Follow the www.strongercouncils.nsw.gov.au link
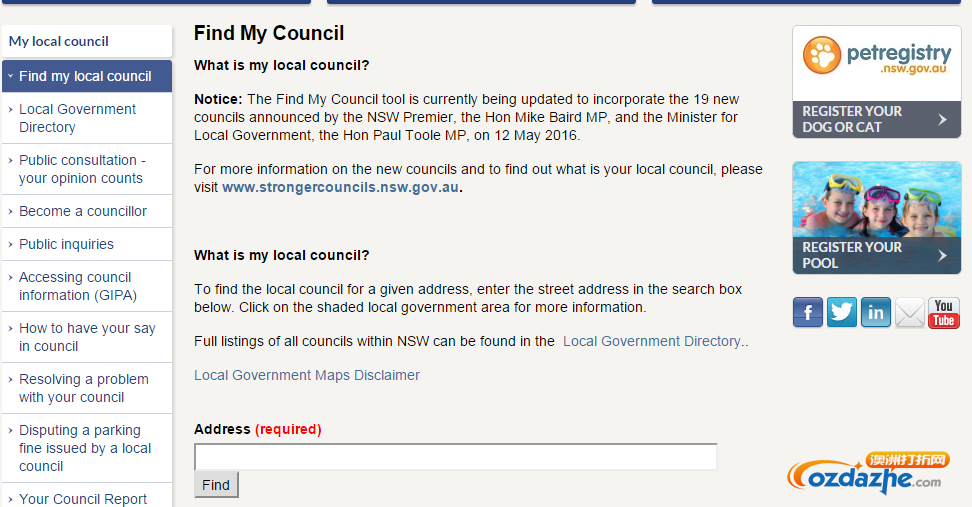The width and height of the screenshot is (972, 507). [x=340, y=187]
